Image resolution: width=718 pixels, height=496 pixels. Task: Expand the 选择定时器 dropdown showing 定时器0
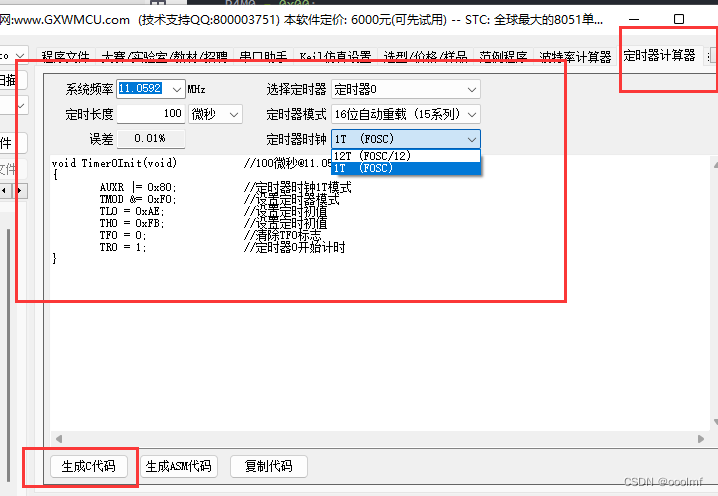pos(405,89)
